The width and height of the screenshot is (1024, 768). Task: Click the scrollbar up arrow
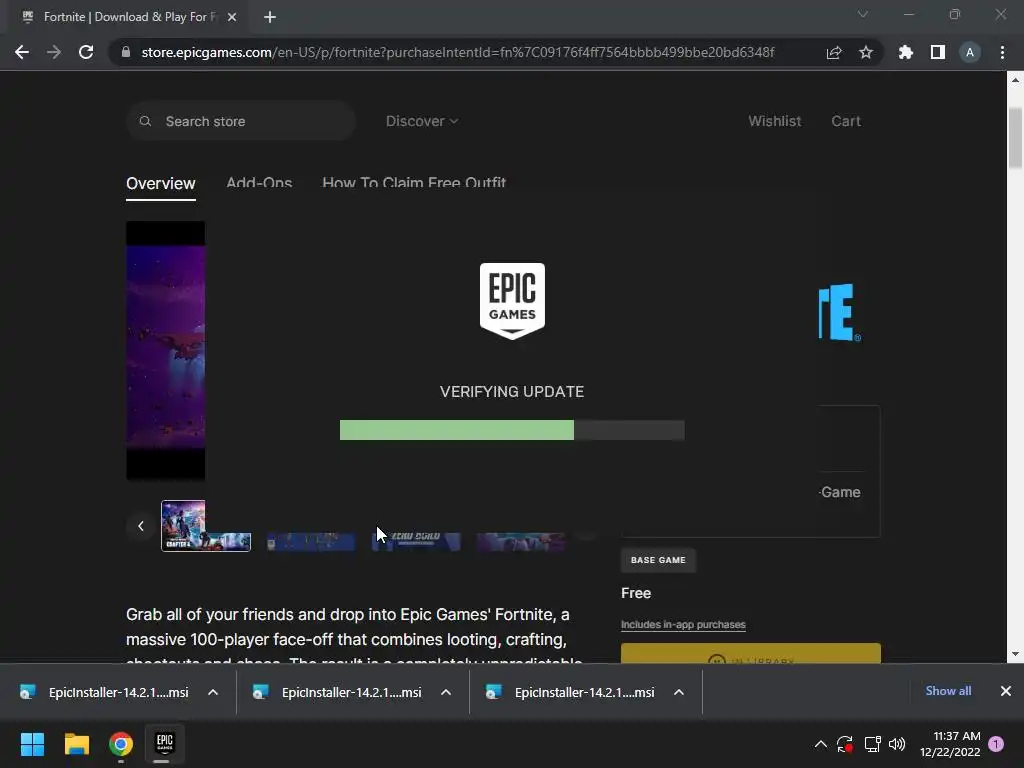[1016, 80]
